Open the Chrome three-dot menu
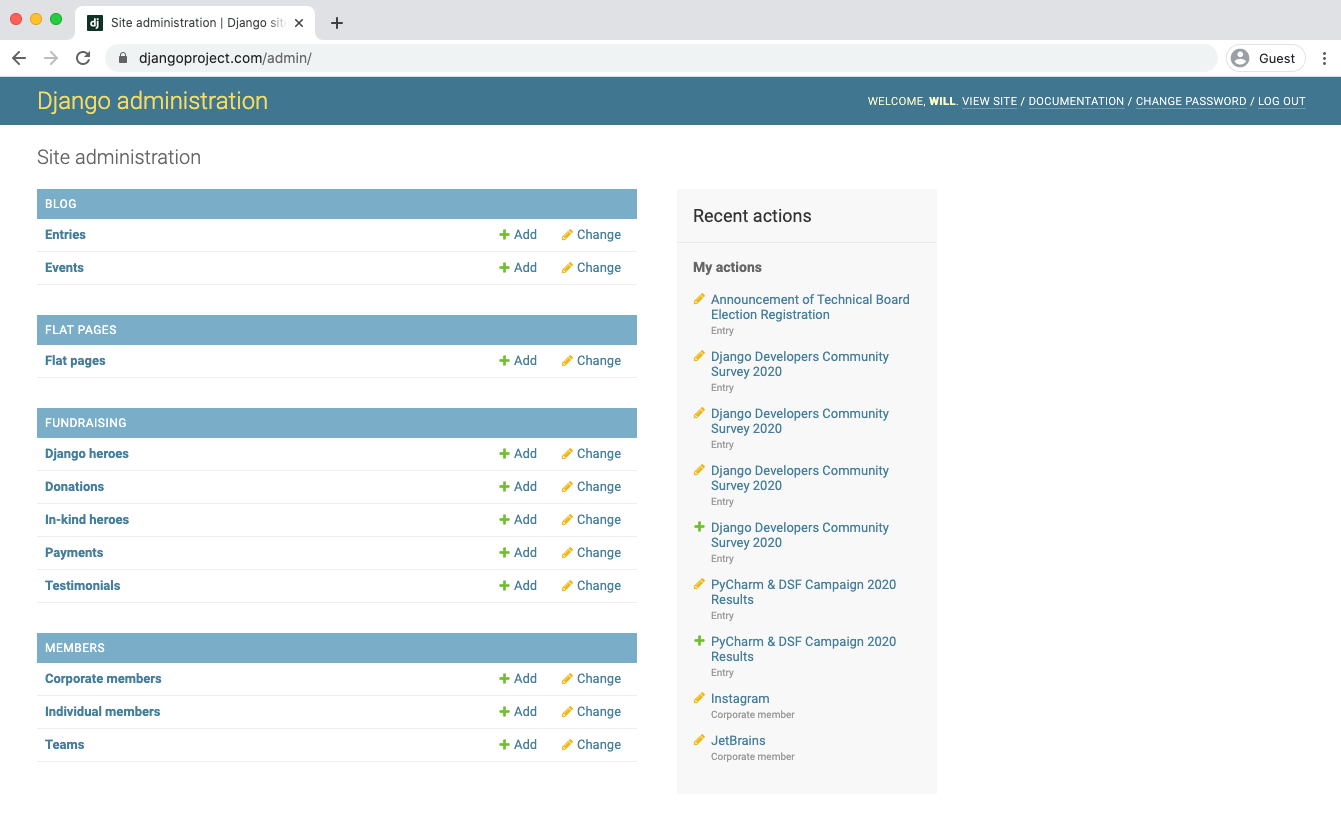 pos(1324,58)
